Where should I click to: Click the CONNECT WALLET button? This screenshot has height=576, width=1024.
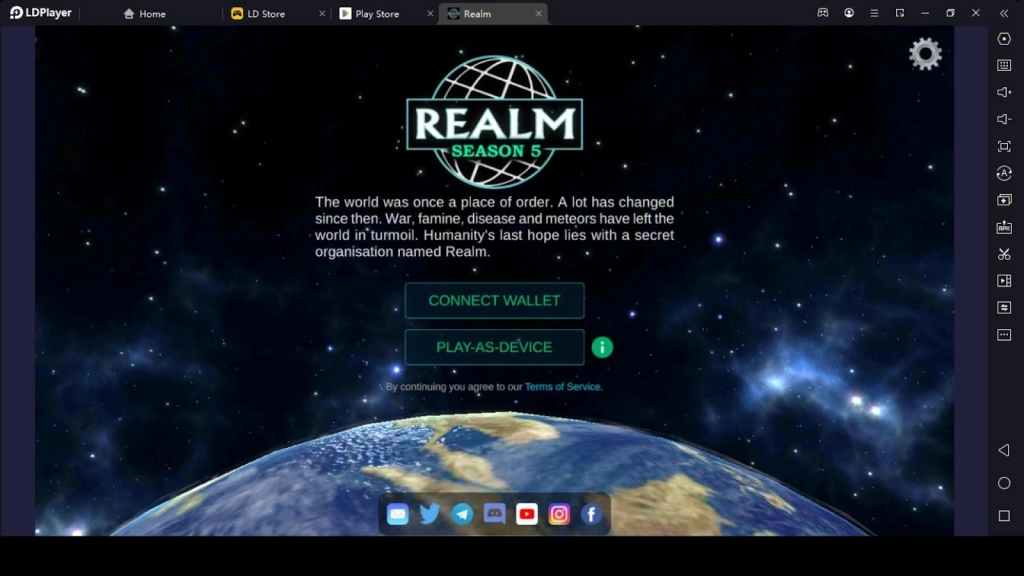[x=494, y=300]
